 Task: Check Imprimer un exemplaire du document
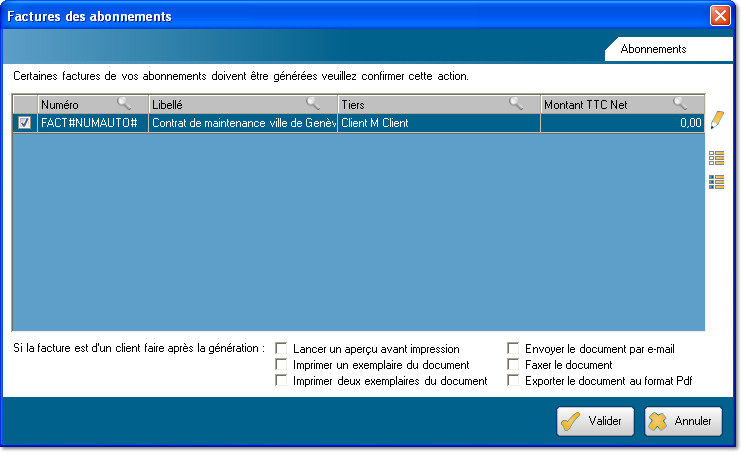tap(281, 365)
